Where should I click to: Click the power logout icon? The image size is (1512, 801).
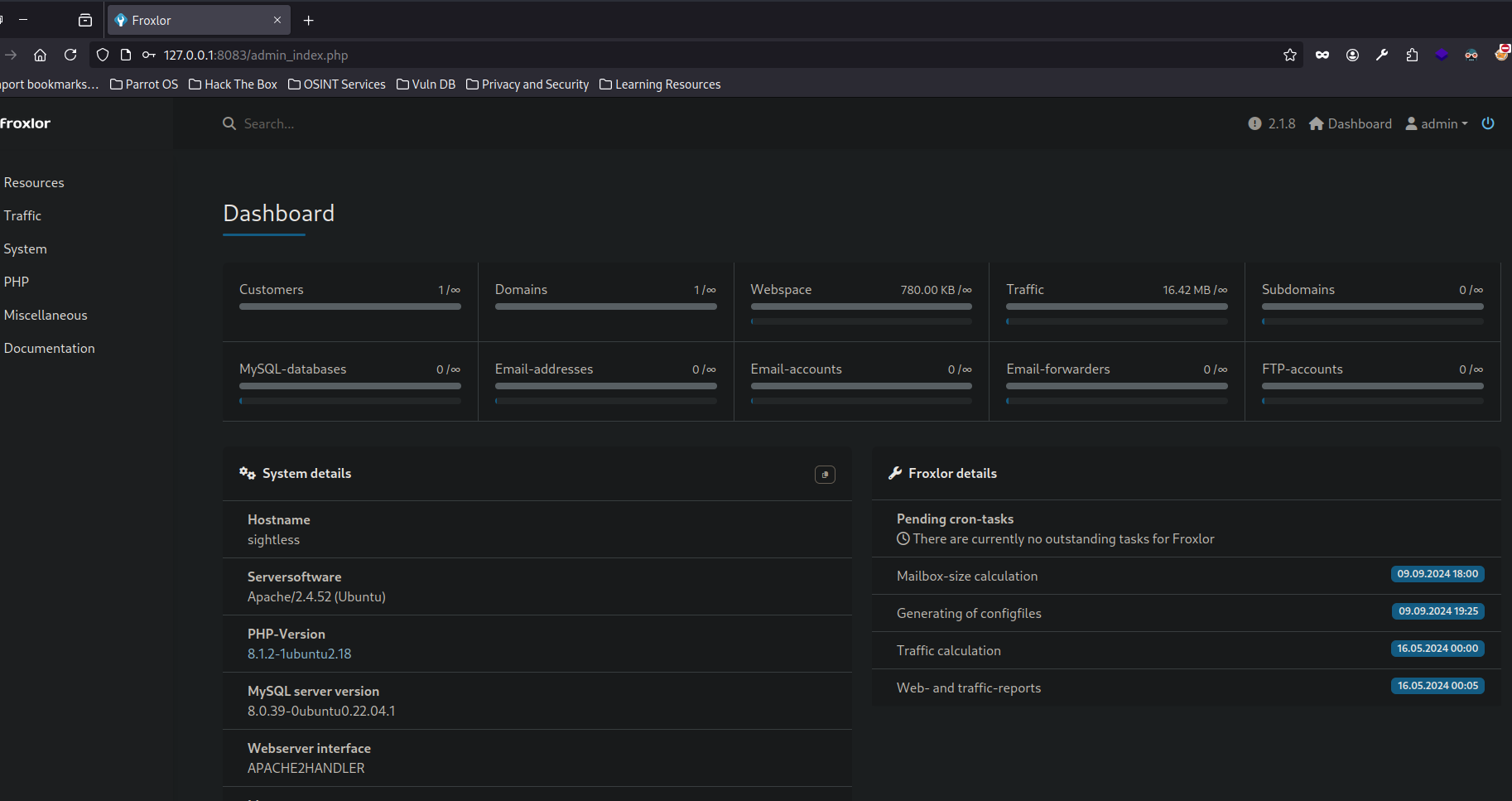coord(1488,123)
